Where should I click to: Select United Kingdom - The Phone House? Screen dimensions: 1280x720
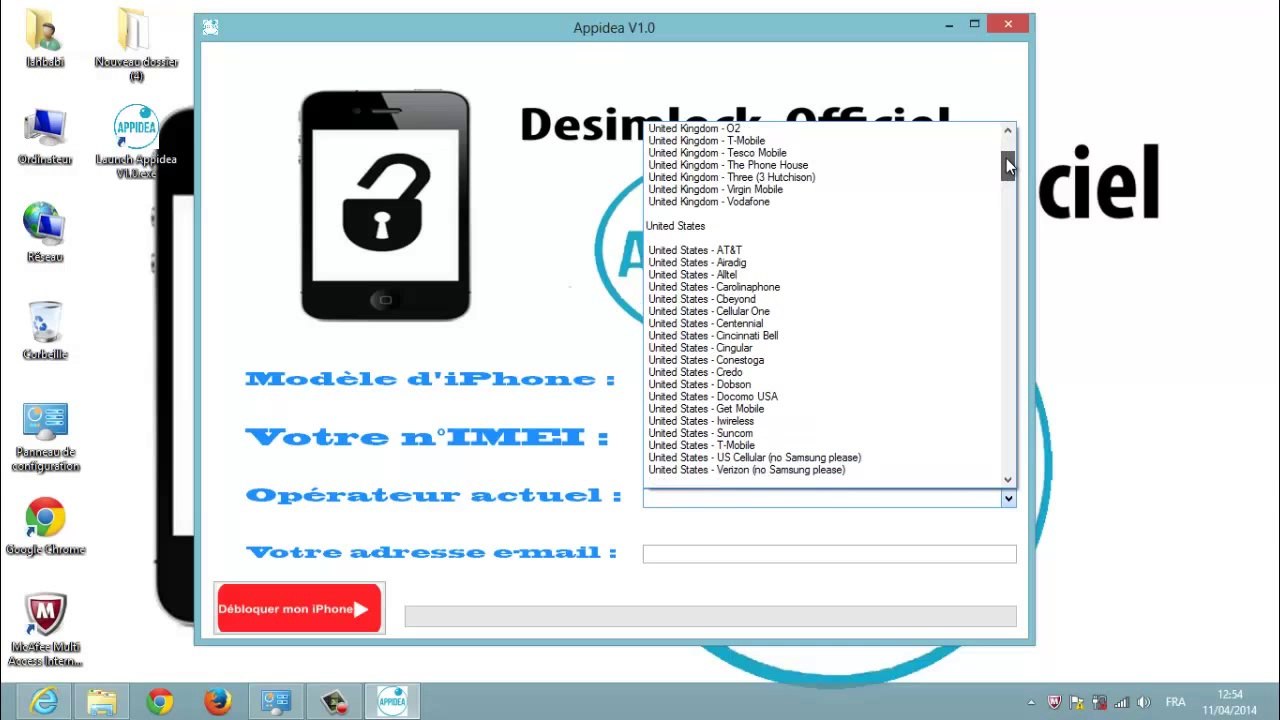[728, 165]
